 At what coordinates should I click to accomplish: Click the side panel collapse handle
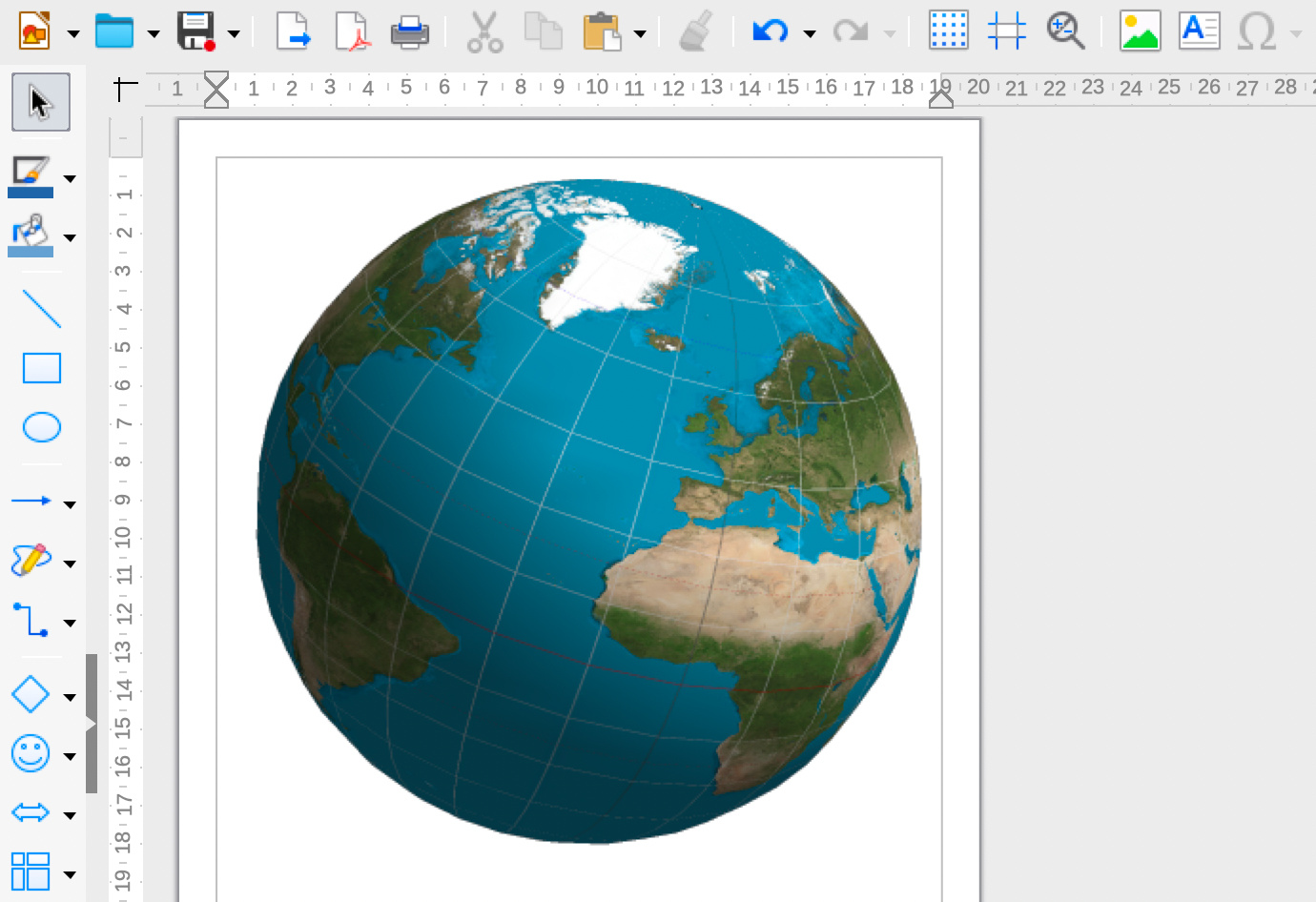coord(92,724)
